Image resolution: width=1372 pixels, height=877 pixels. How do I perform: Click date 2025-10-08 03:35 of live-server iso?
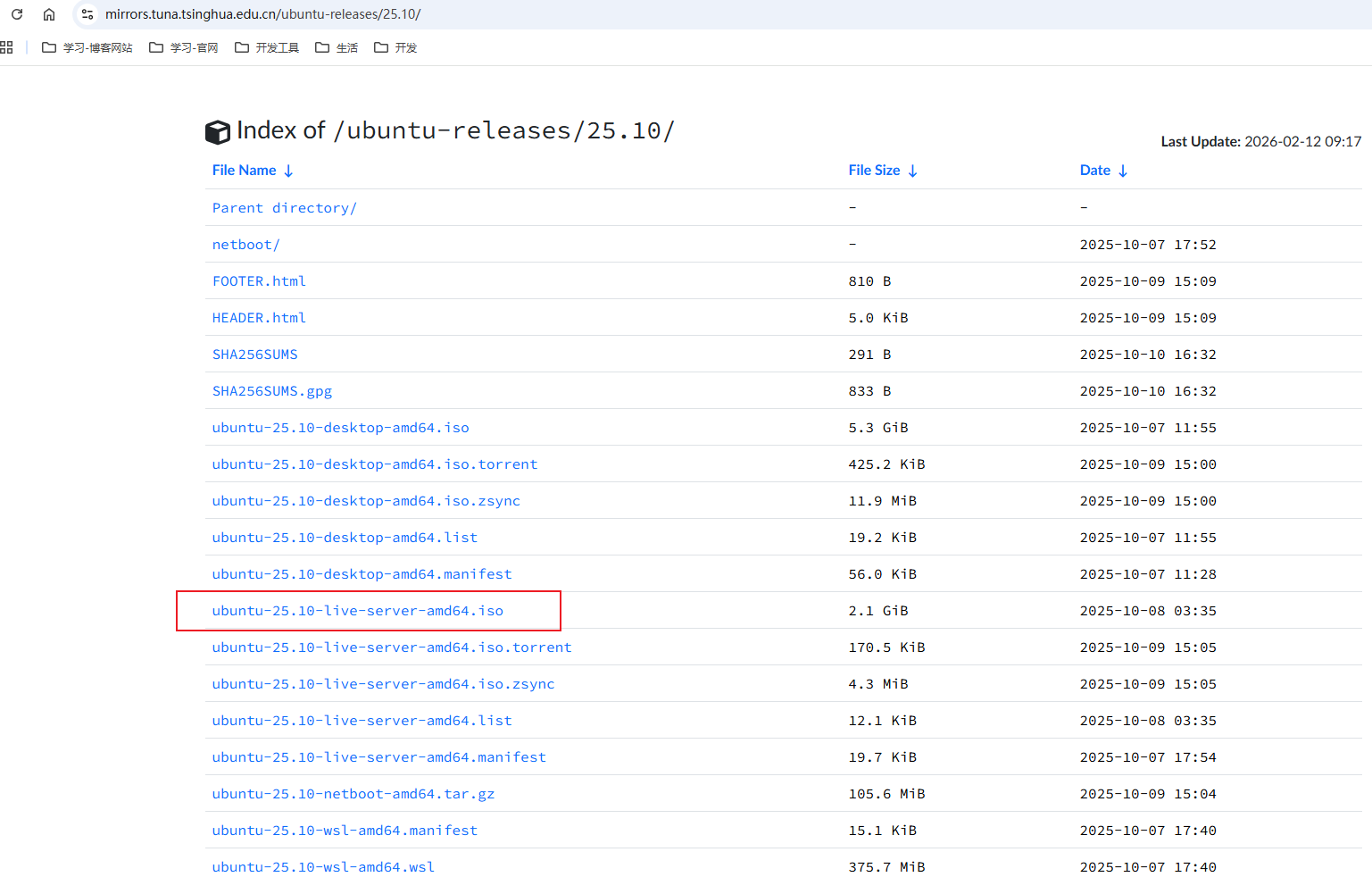1148,611
